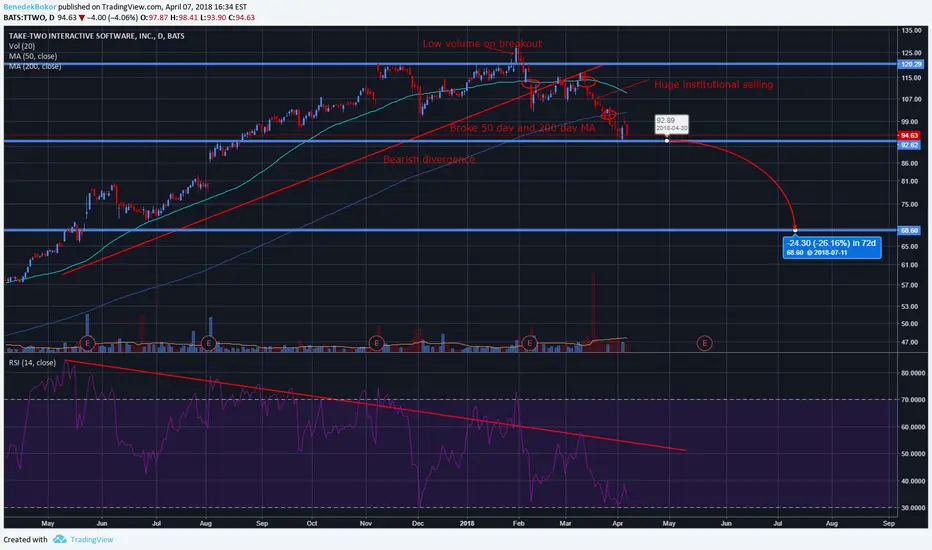Click the 92.89 2018-04-30 tooltip label
932x550 pixels.
click(672, 124)
